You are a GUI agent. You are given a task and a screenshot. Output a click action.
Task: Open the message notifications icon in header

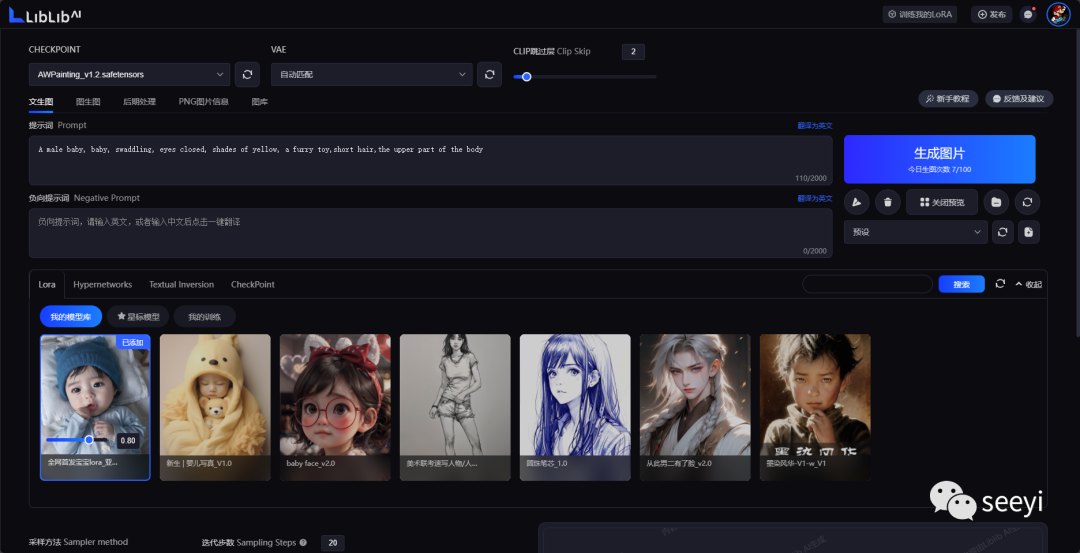pyautogui.click(x=1028, y=14)
